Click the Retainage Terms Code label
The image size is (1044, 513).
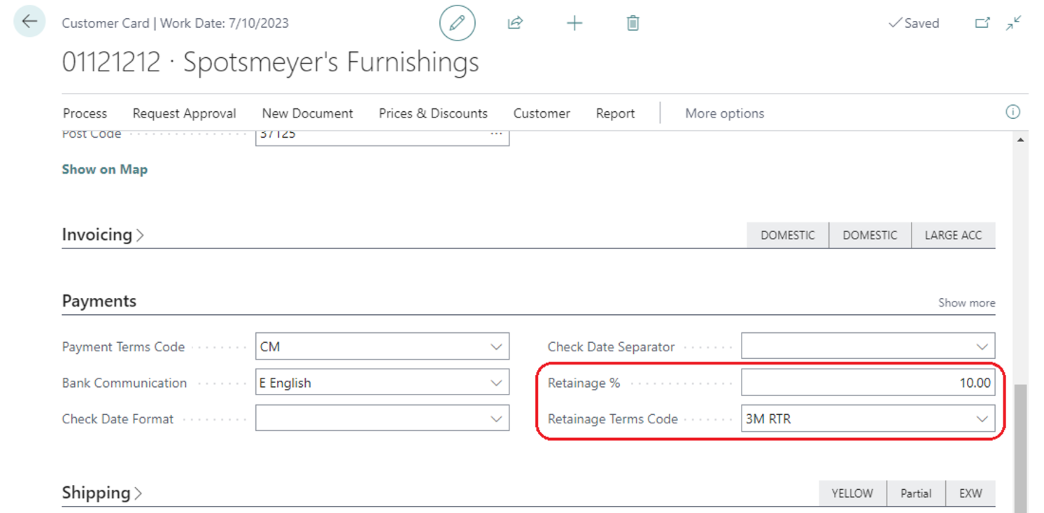coord(613,419)
